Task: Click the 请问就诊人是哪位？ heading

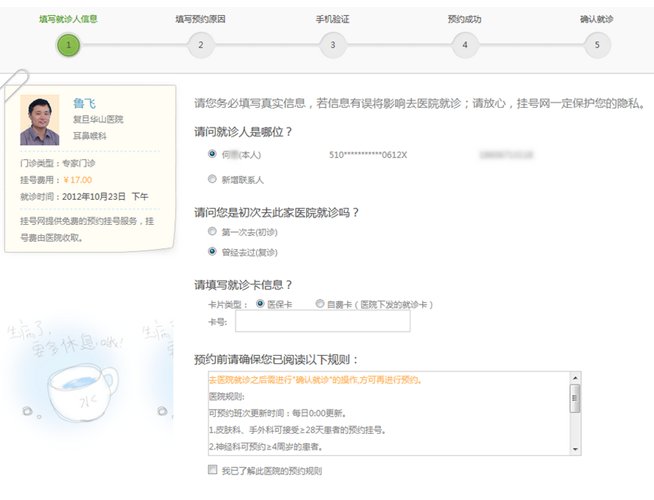Action: click(x=243, y=132)
